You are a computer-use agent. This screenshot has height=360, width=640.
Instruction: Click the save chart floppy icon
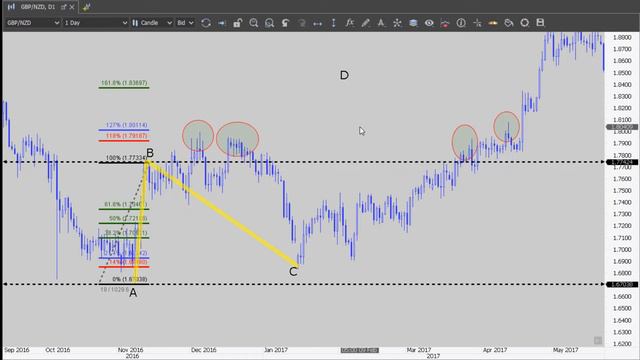[x=540, y=23]
